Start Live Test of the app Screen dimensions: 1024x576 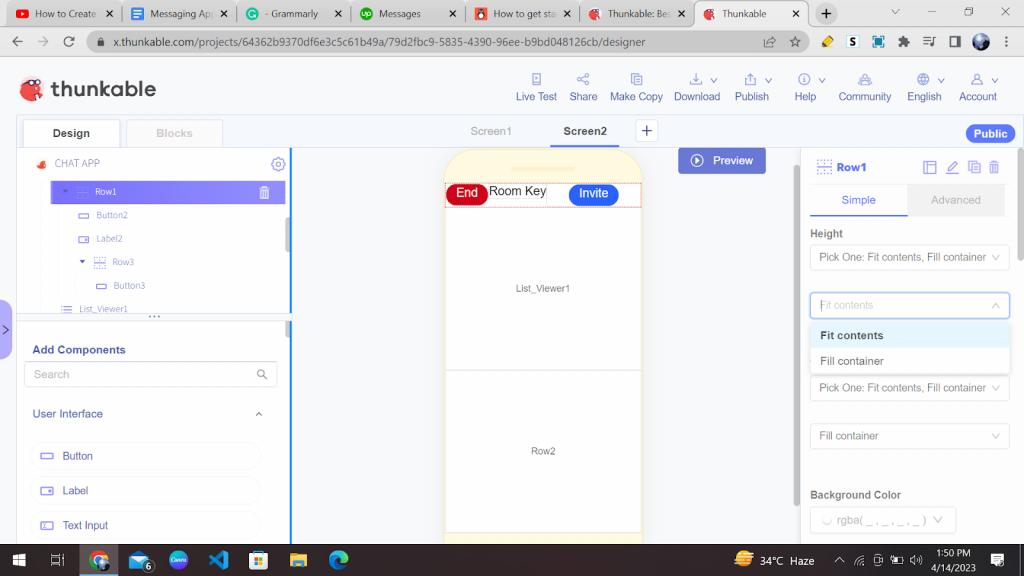click(x=536, y=85)
